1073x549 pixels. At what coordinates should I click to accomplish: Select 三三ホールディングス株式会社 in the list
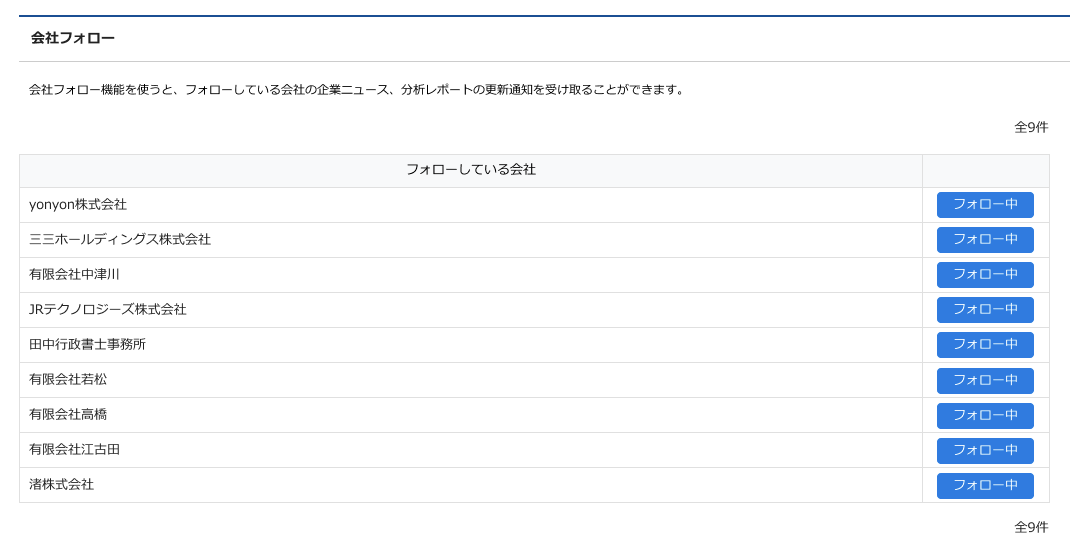point(120,240)
